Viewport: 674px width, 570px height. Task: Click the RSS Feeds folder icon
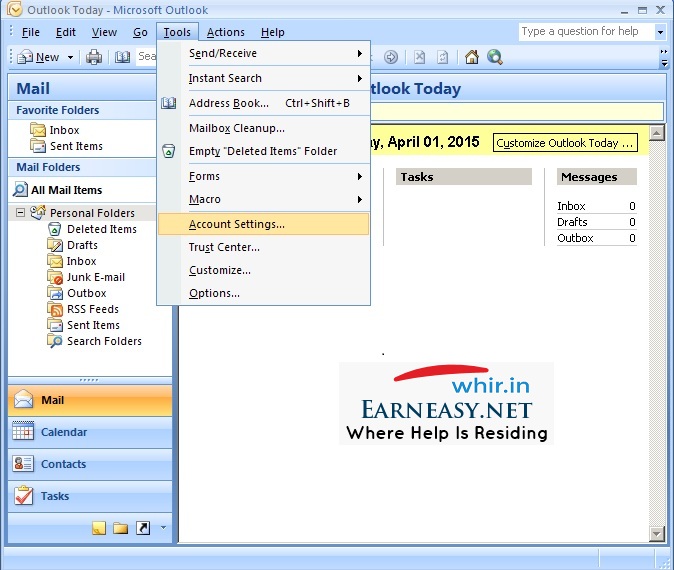55,309
